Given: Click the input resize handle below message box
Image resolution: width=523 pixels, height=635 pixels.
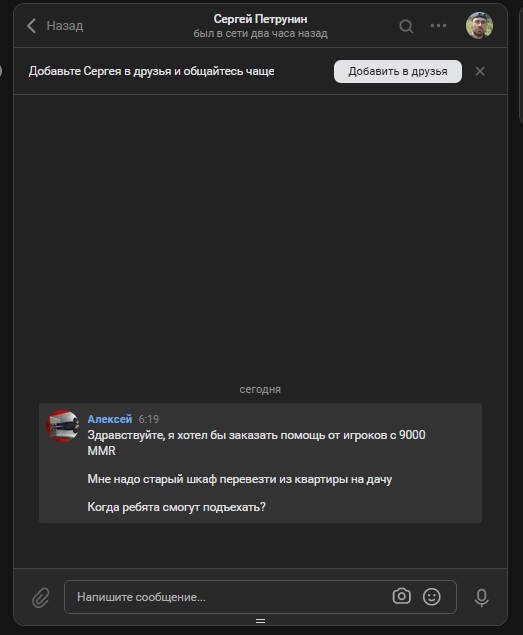Looking at the screenshot, I should (260, 621).
